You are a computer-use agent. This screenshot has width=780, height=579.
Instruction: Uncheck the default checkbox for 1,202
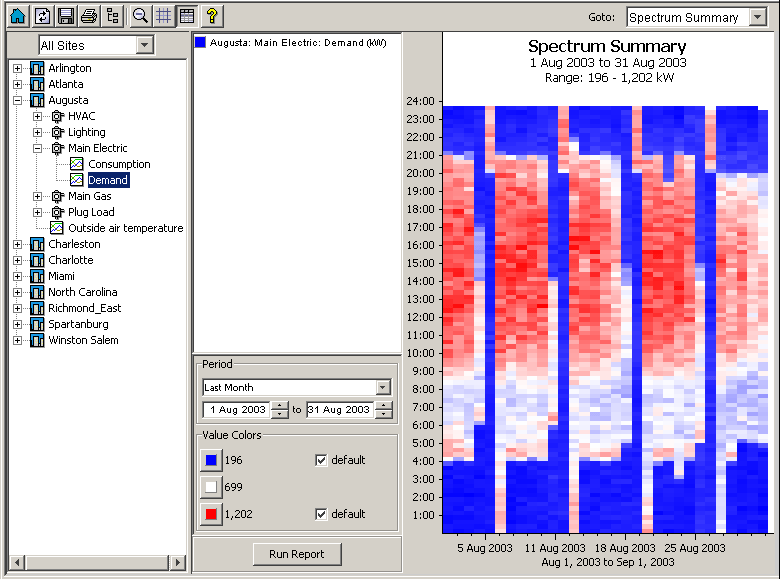(x=321, y=514)
